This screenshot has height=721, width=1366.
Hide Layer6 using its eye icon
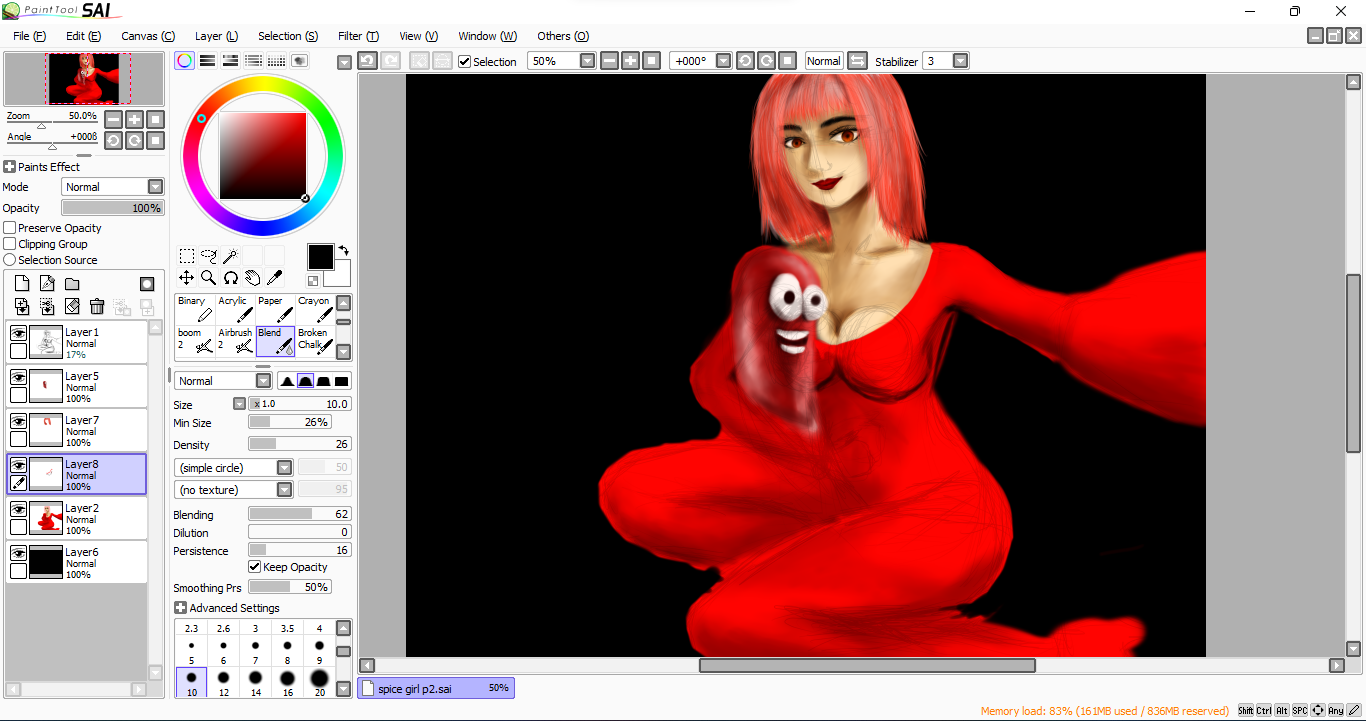coord(18,553)
